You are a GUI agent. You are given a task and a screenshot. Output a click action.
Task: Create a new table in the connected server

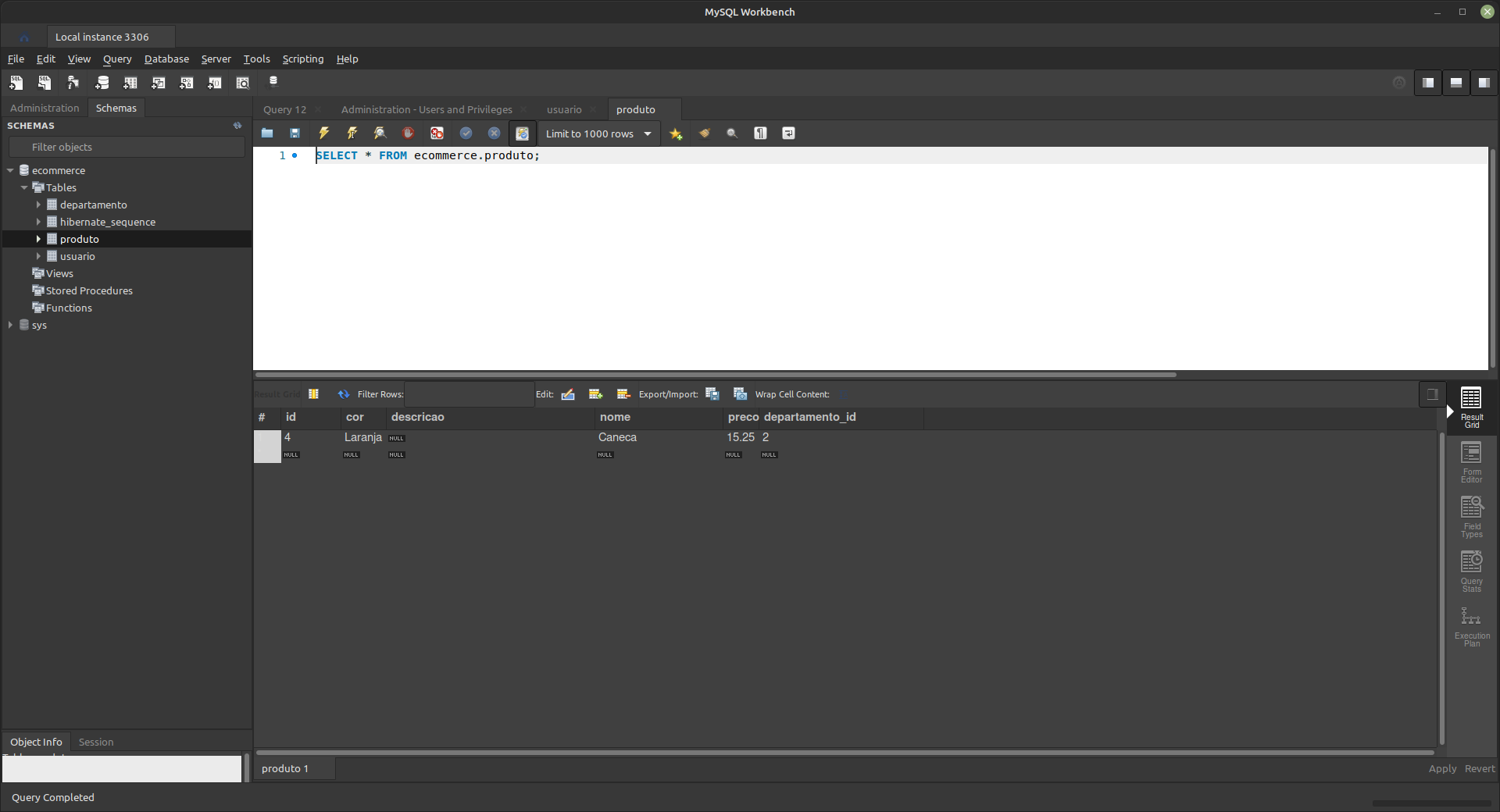[x=130, y=83]
